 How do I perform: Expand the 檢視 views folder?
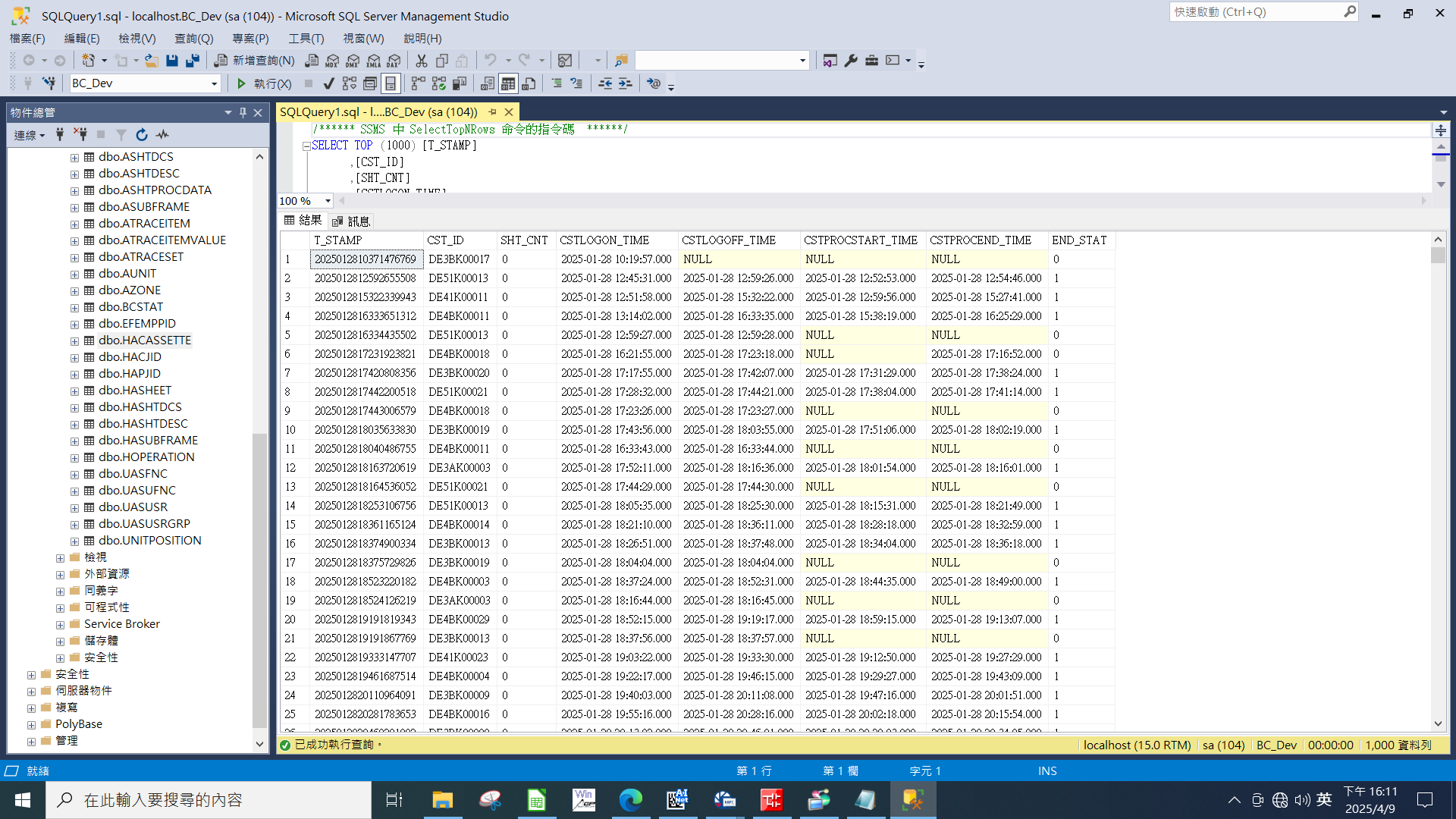[x=60, y=558]
